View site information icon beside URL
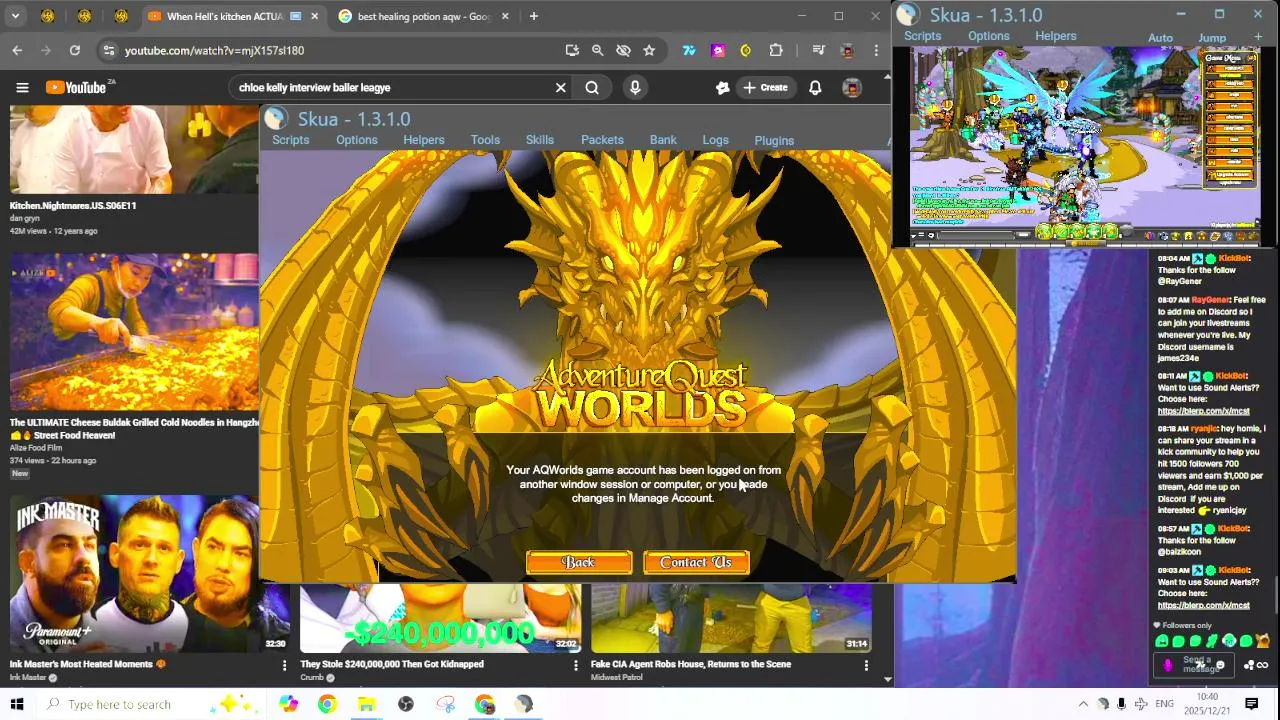 point(109,50)
